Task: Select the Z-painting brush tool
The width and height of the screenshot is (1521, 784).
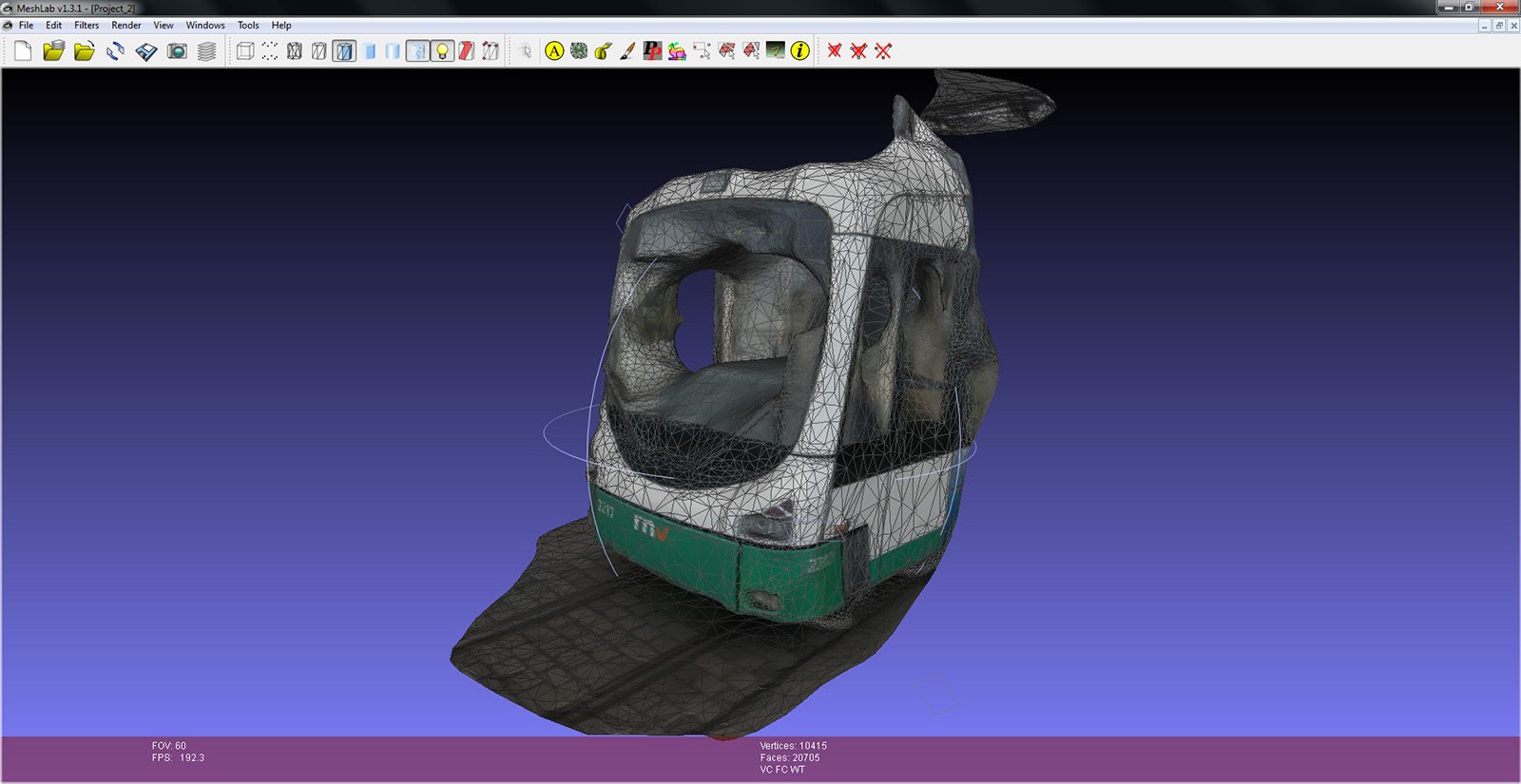Action: coord(627,51)
